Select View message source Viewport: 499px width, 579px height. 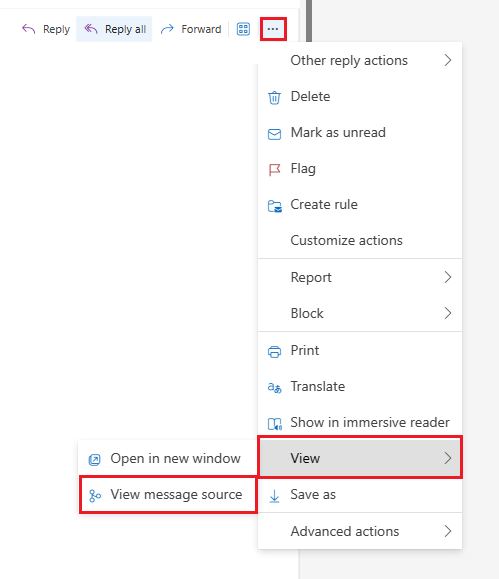click(x=168, y=494)
